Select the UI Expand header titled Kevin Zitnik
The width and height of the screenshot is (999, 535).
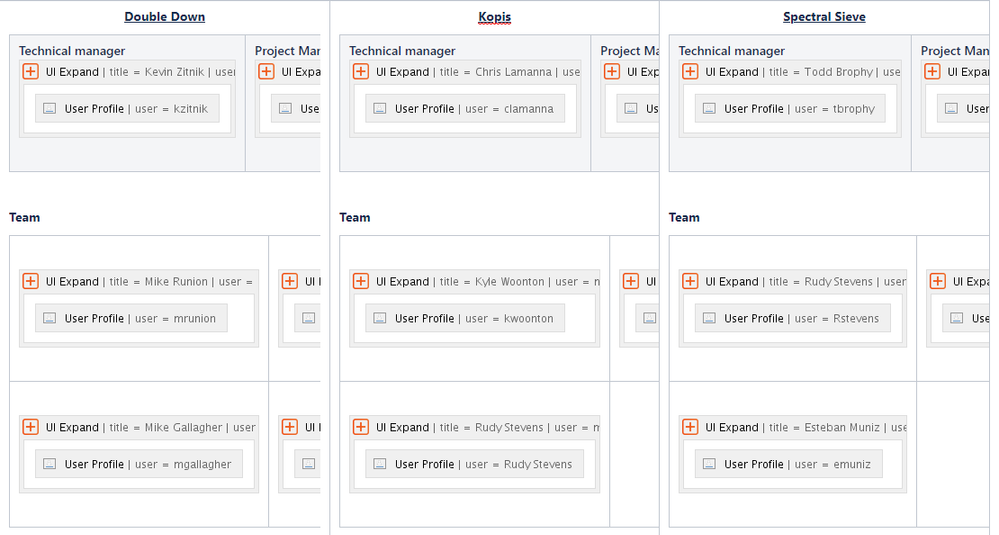[127, 71]
